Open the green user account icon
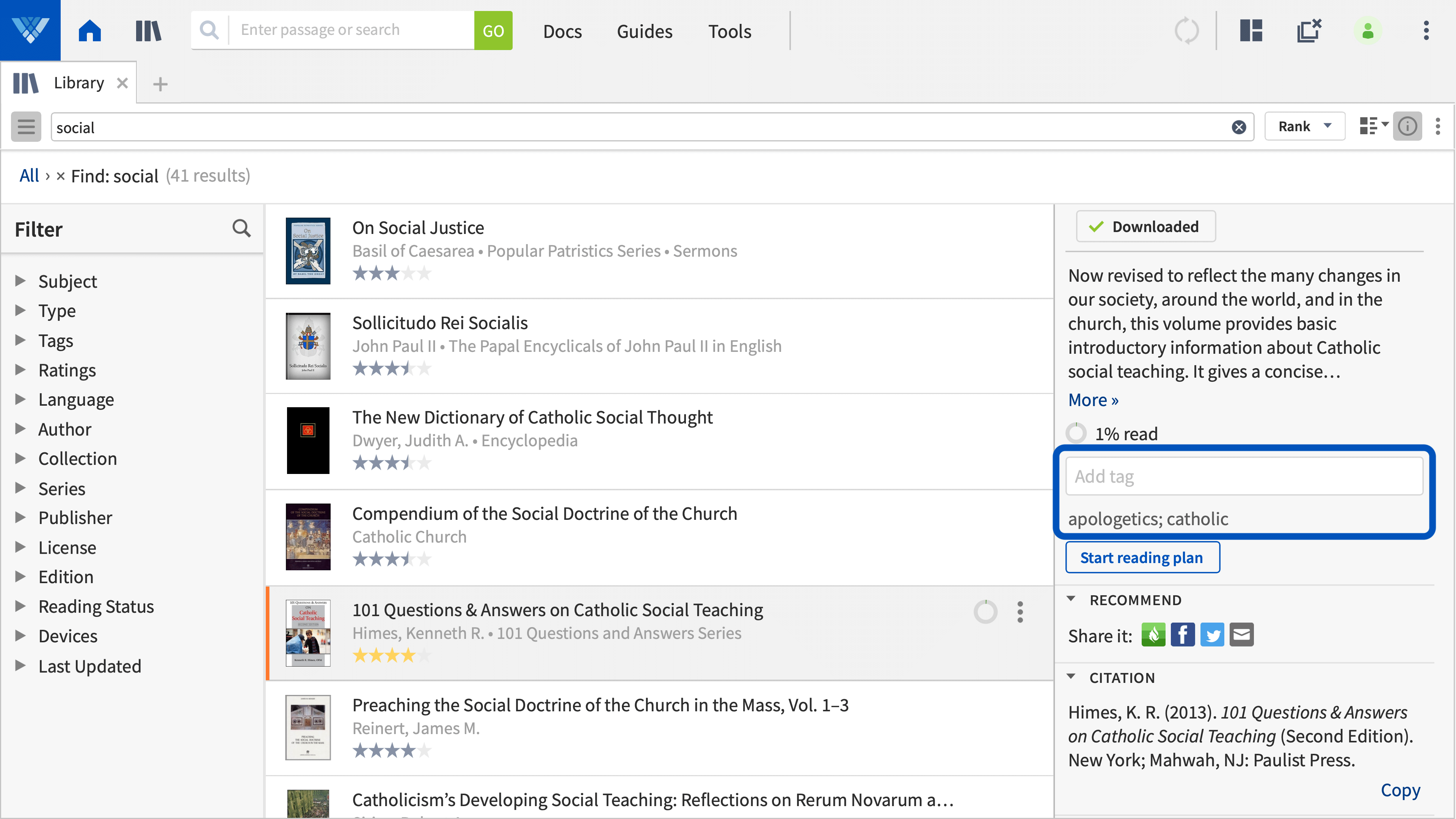The width and height of the screenshot is (1456, 819). tap(1368, 30)
